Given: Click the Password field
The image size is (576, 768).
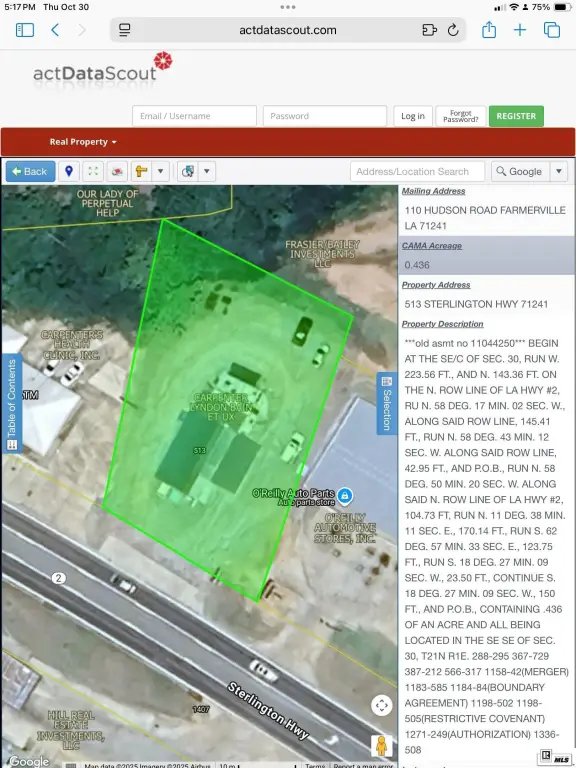Looking at the screenshot, I should click(325, 116).
